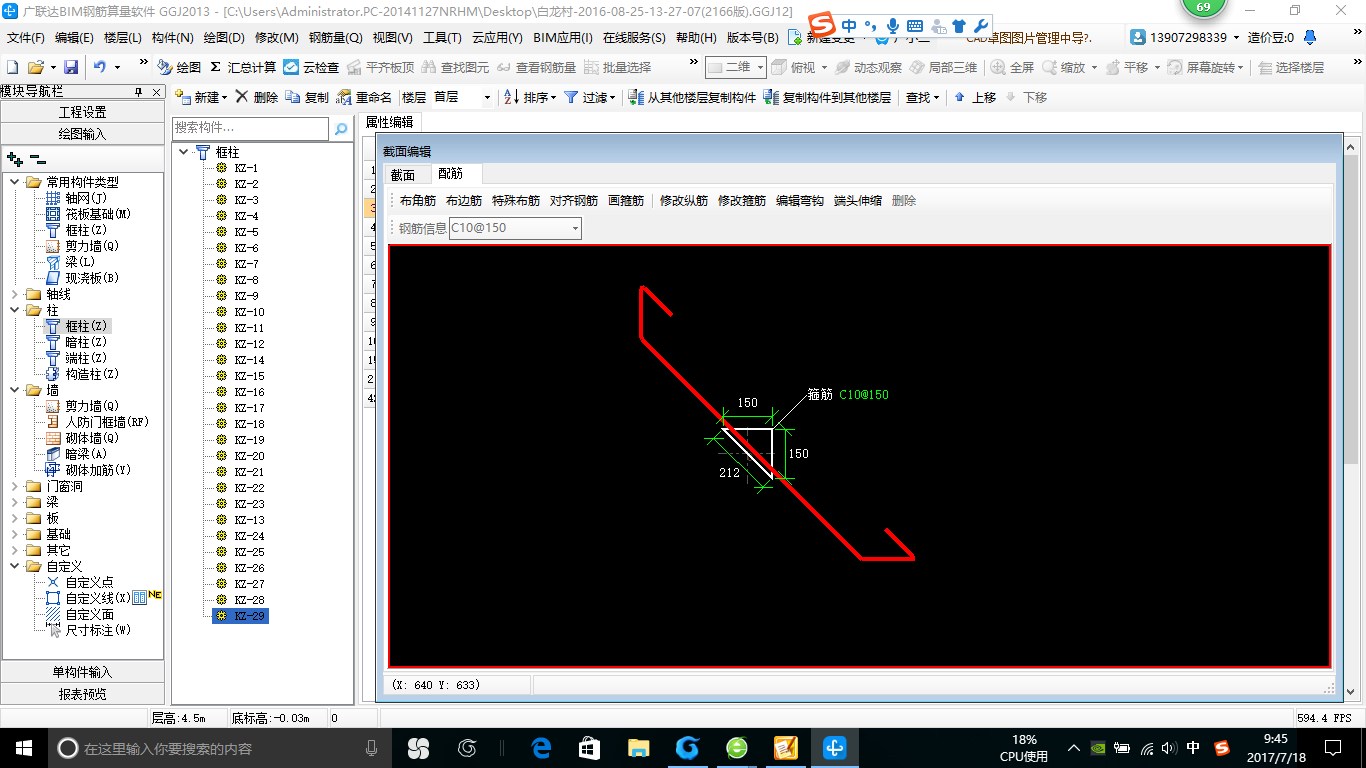The image size is (1366, 768).
Task: Click the notification bell icon
Action: tap(1312, 37)
